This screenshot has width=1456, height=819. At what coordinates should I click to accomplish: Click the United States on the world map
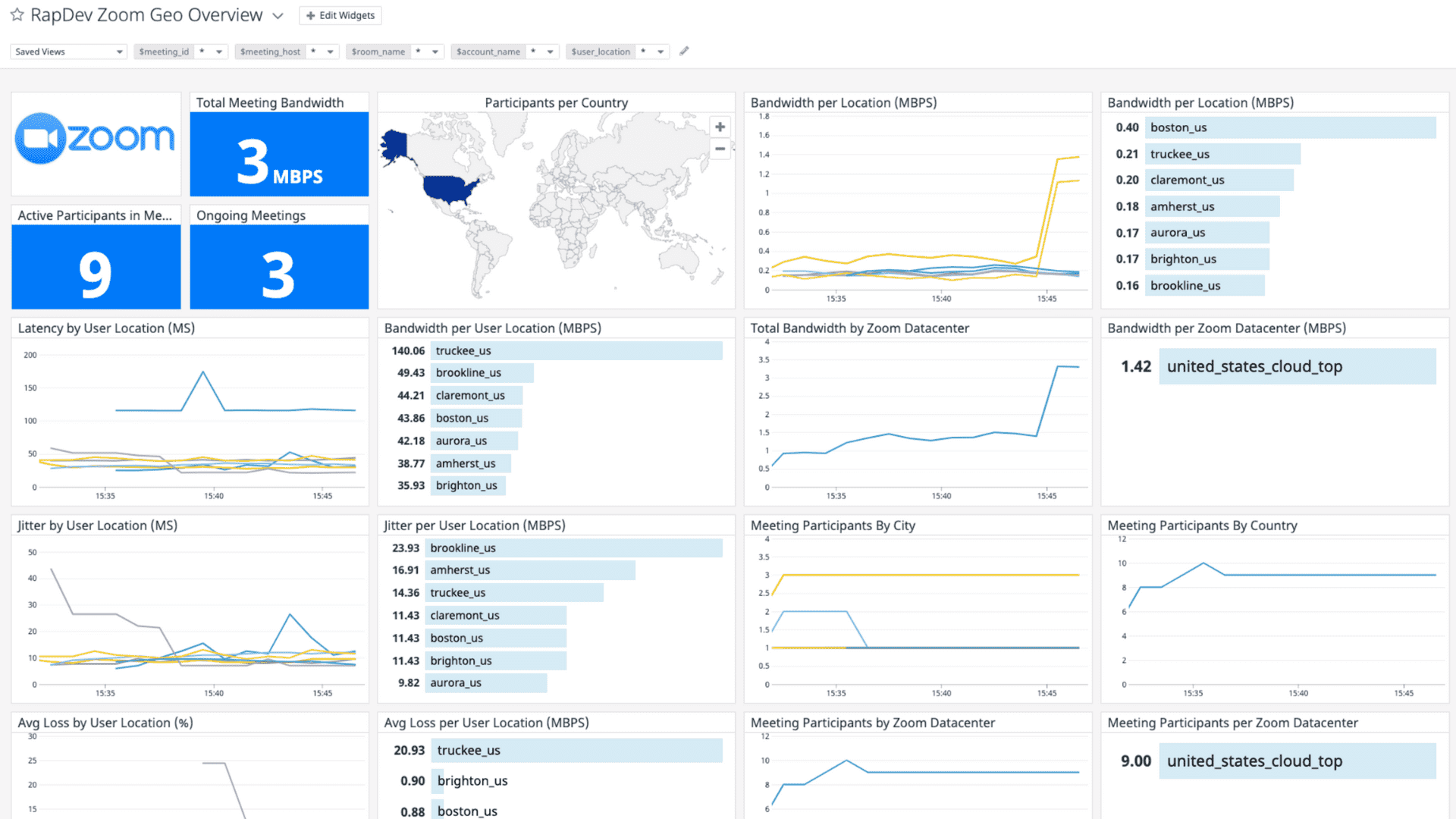448,188
